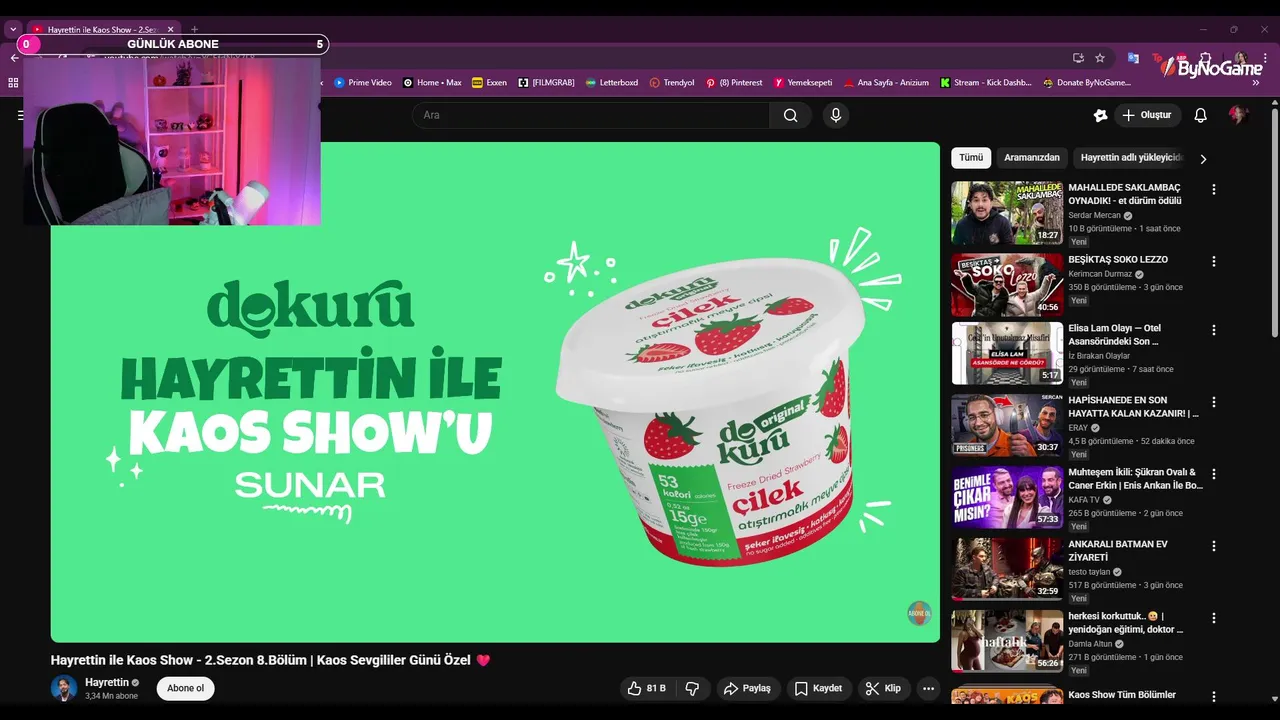Click the sparkle icon next to Oluştur
This screenshot has height=720, width=1280.
(1100, 115)
